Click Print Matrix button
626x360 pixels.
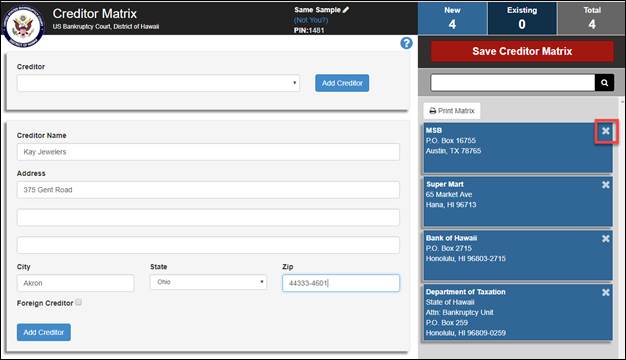[452, 111]
